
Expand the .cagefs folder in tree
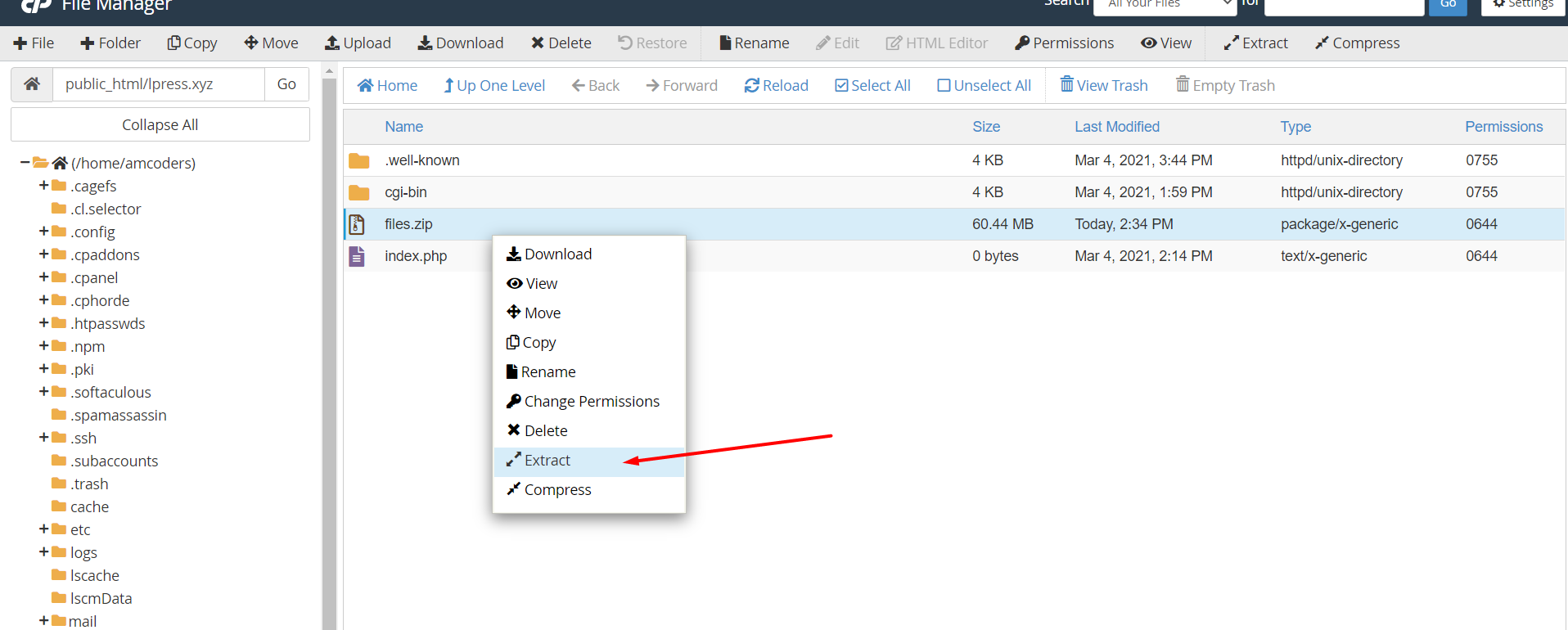click(x=43, y=186)
